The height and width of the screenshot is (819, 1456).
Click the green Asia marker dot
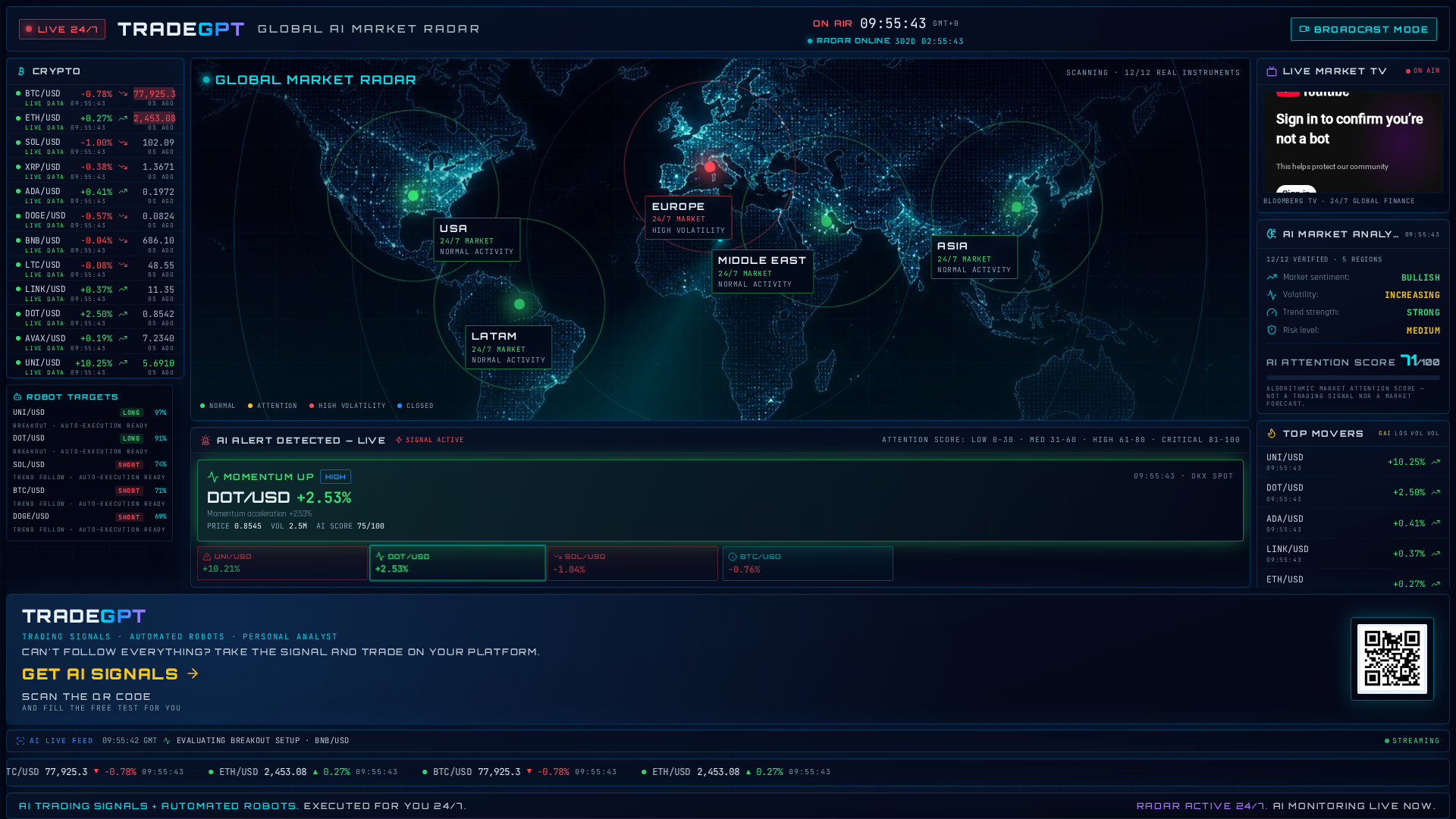[1017, 207]
